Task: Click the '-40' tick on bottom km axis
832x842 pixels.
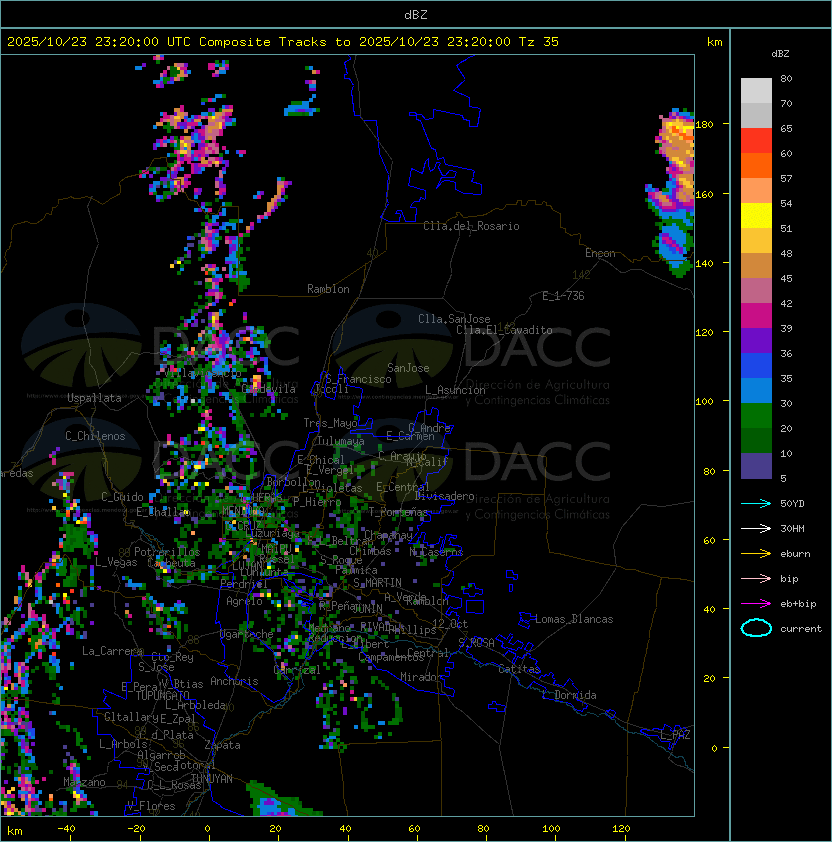Action: coord(66,829)
